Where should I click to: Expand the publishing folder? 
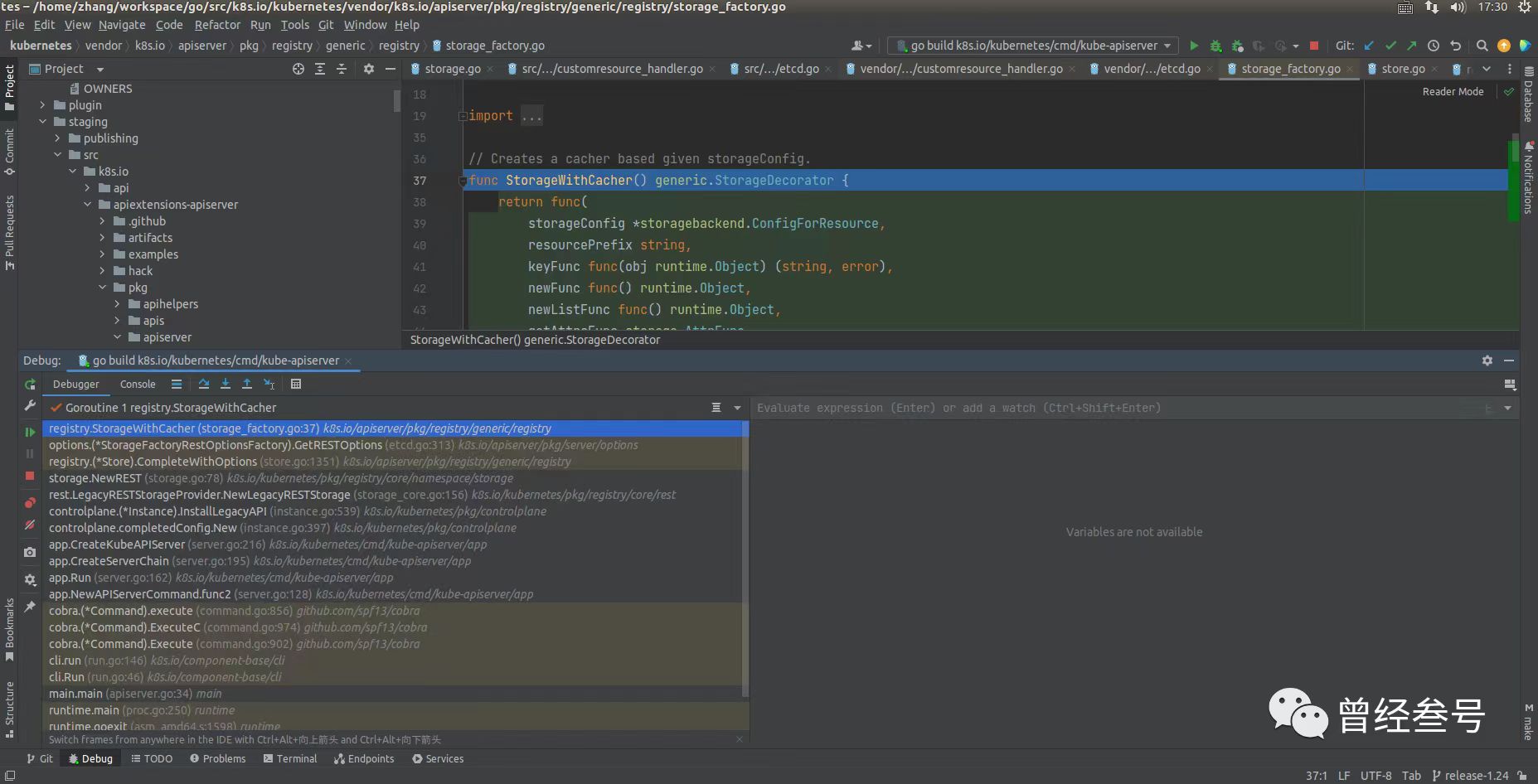[57, 138]
